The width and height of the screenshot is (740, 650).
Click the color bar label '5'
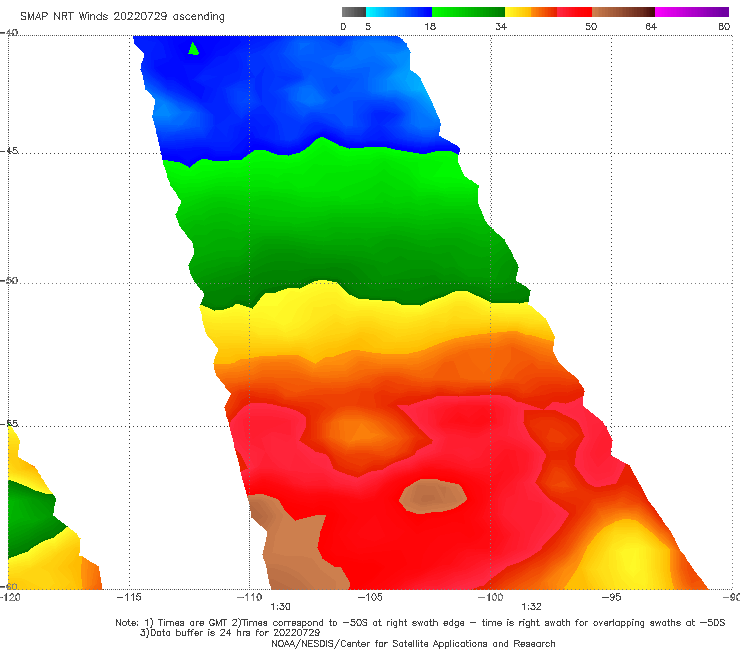pos(368,27)
